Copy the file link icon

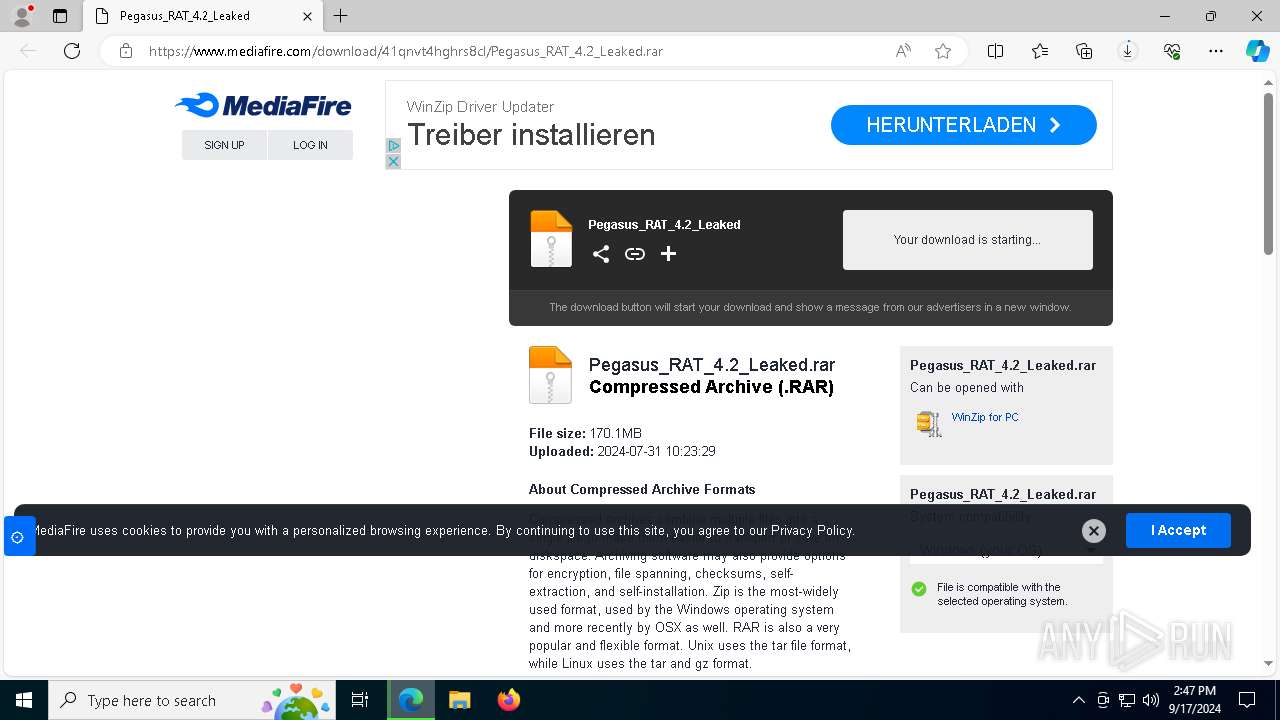(635, 254)
